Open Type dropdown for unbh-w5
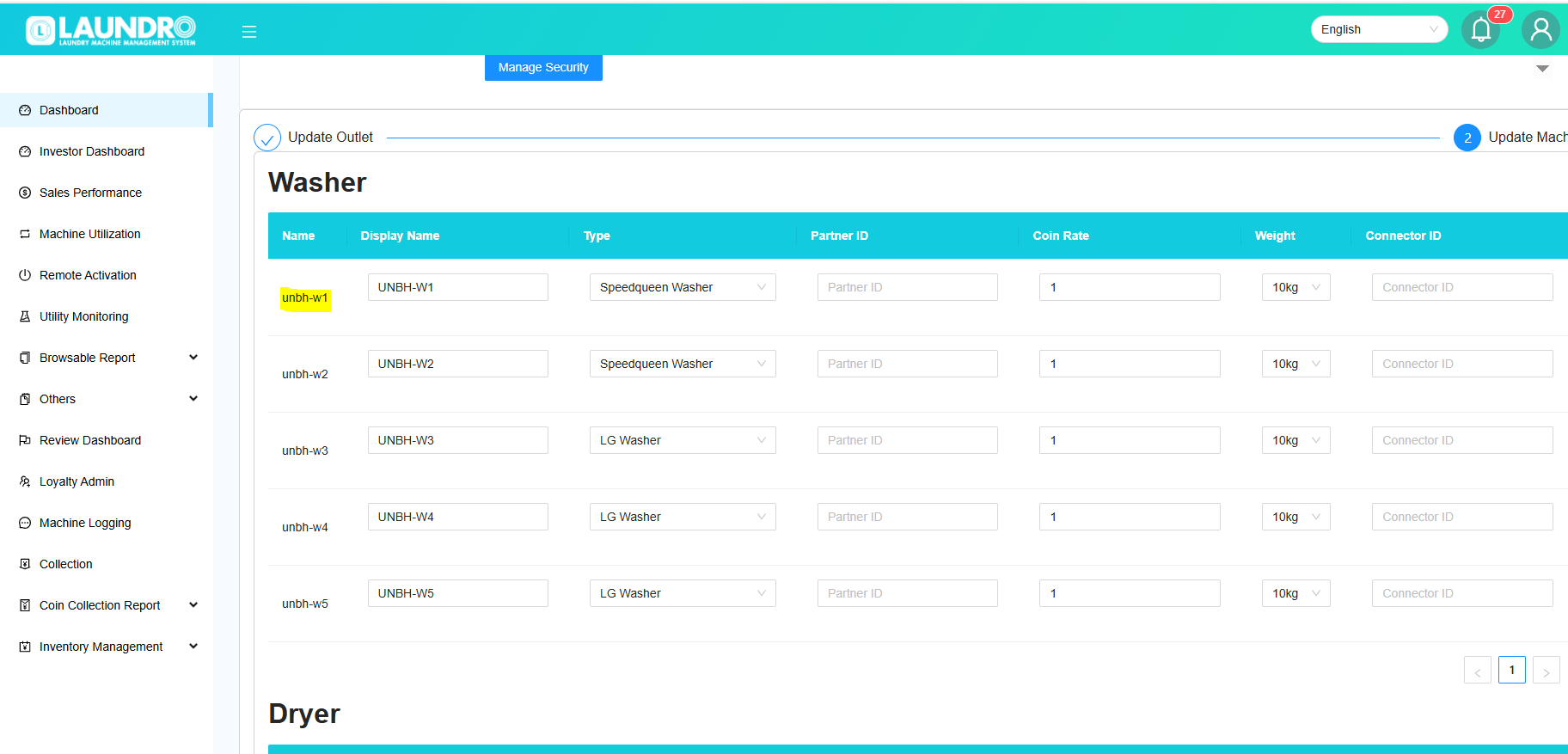 tap(683, 593)
